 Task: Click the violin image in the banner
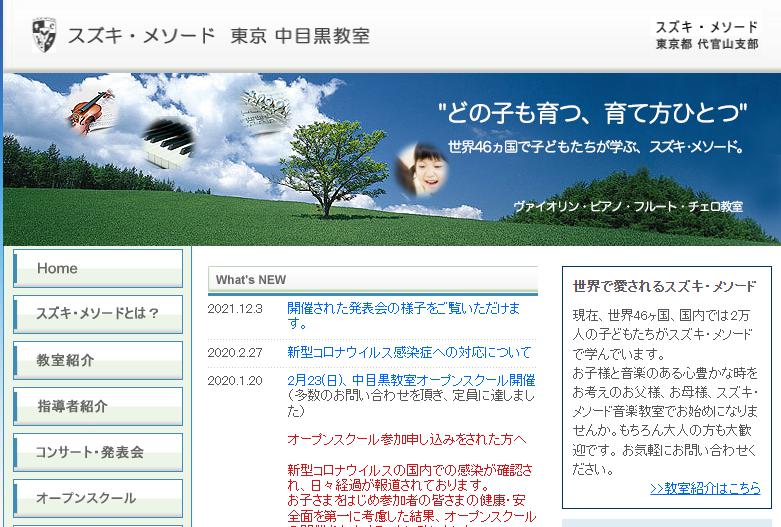click(x=91, y=110)
